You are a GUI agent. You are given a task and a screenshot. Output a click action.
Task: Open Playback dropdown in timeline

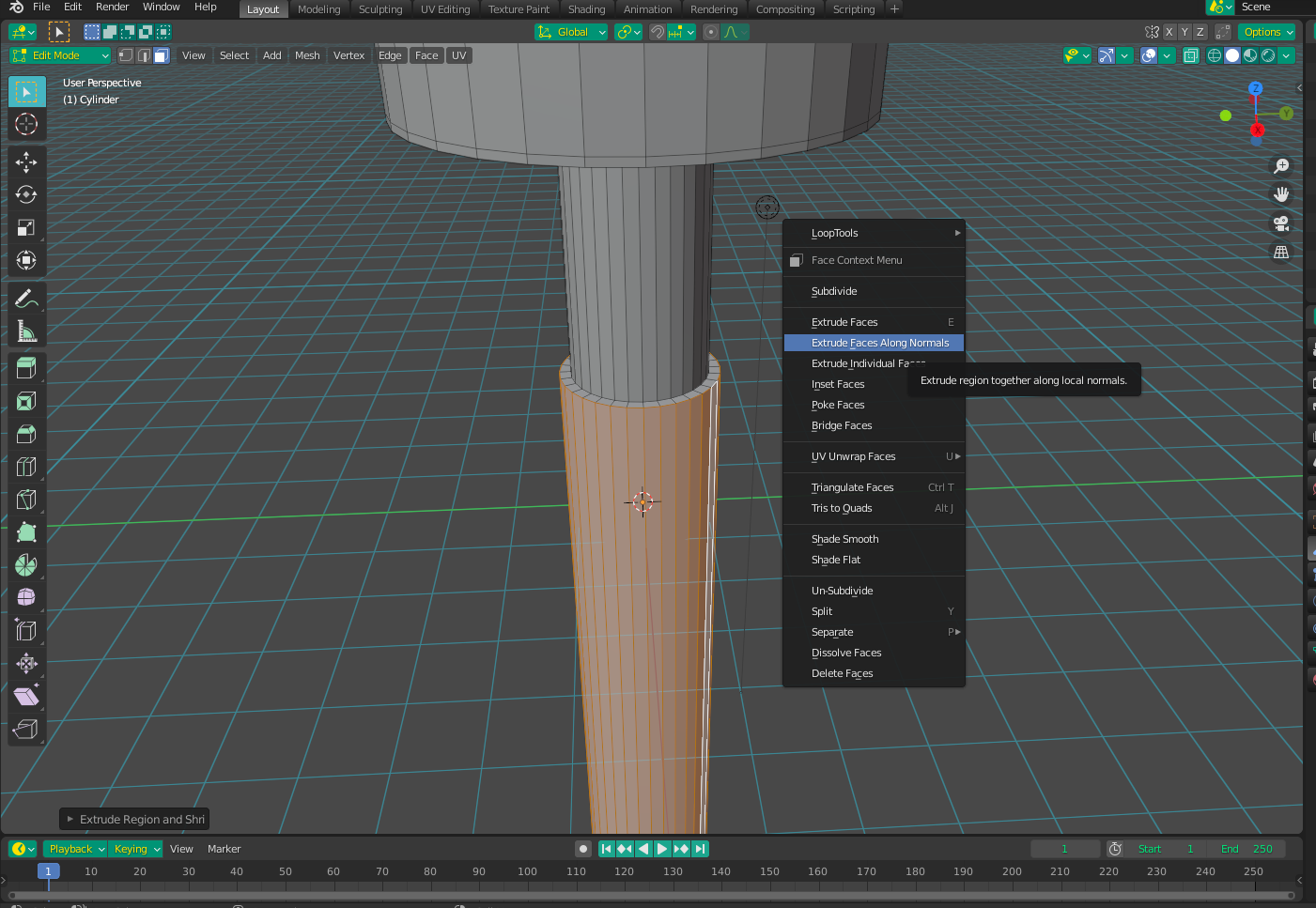(x=76, y=849)
